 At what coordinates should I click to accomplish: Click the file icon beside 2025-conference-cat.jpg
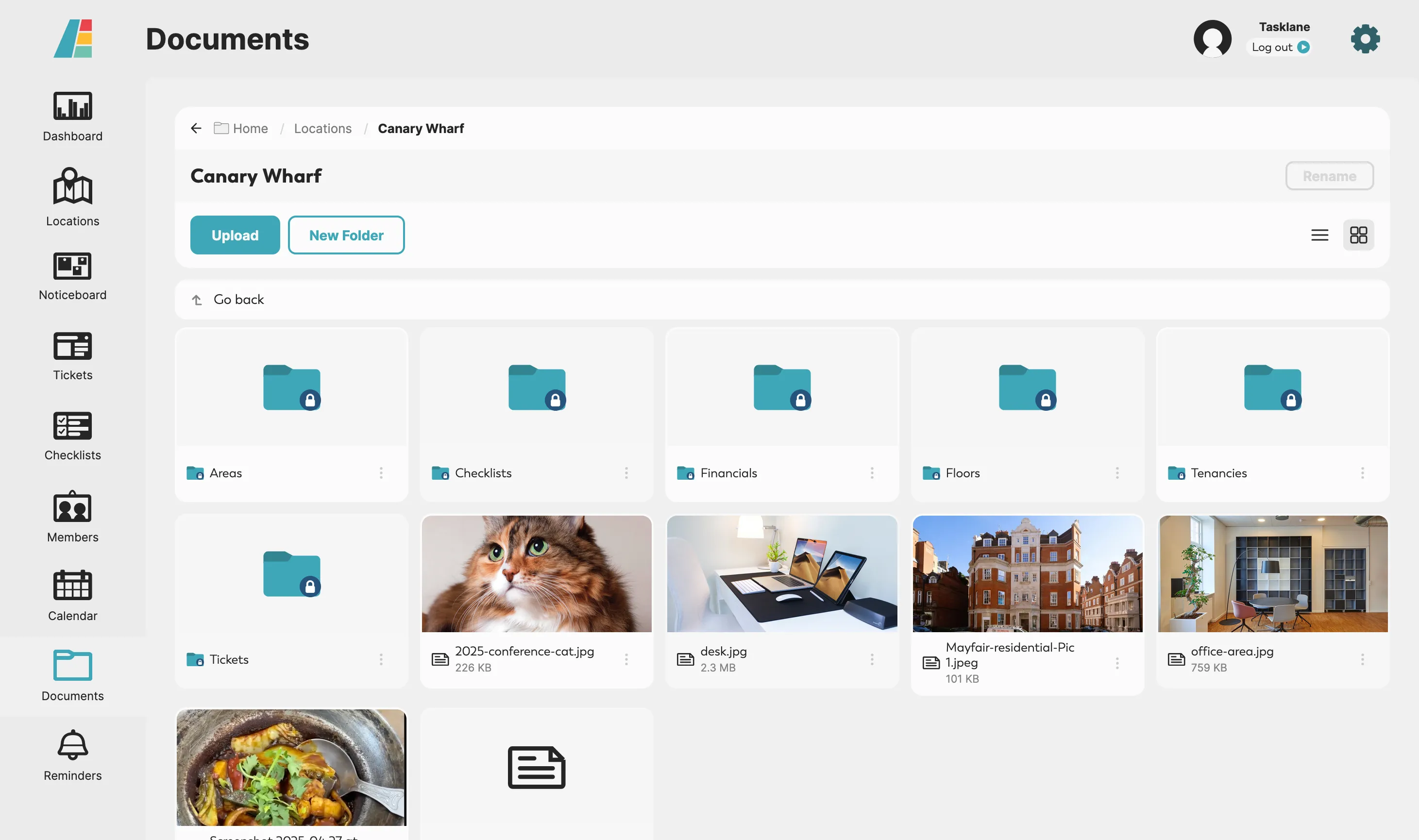[x=440, y=659]
